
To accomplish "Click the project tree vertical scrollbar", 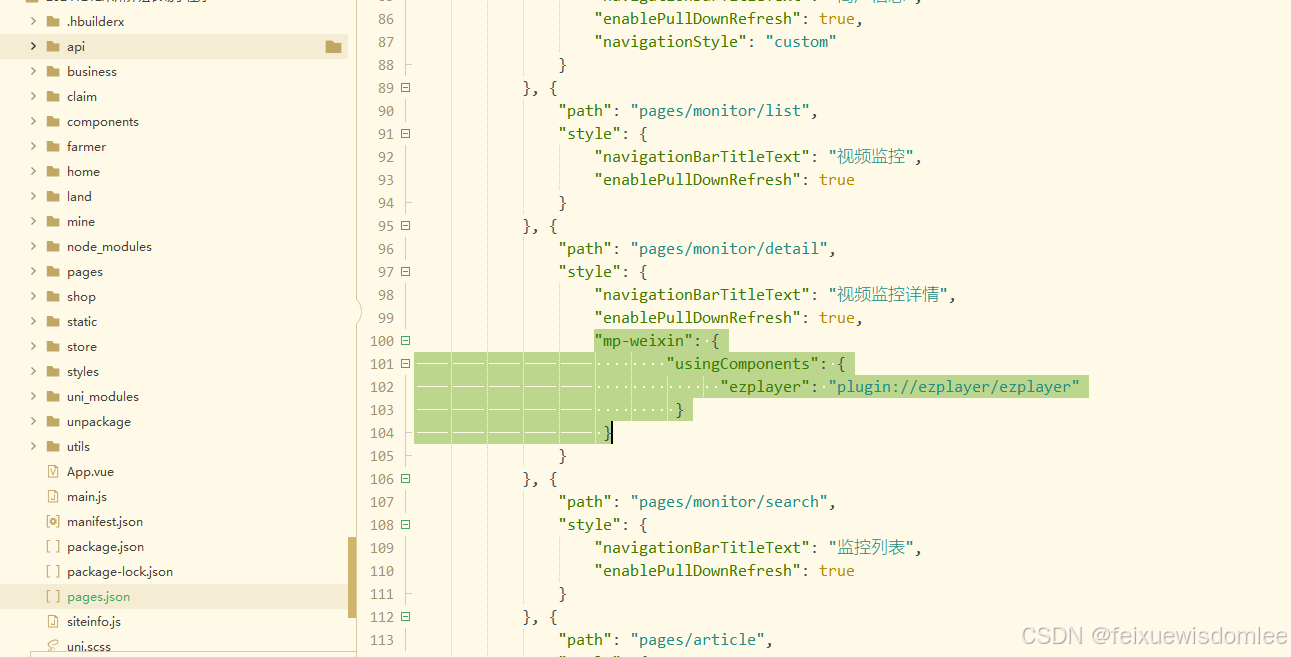I will tap(352, 576).
